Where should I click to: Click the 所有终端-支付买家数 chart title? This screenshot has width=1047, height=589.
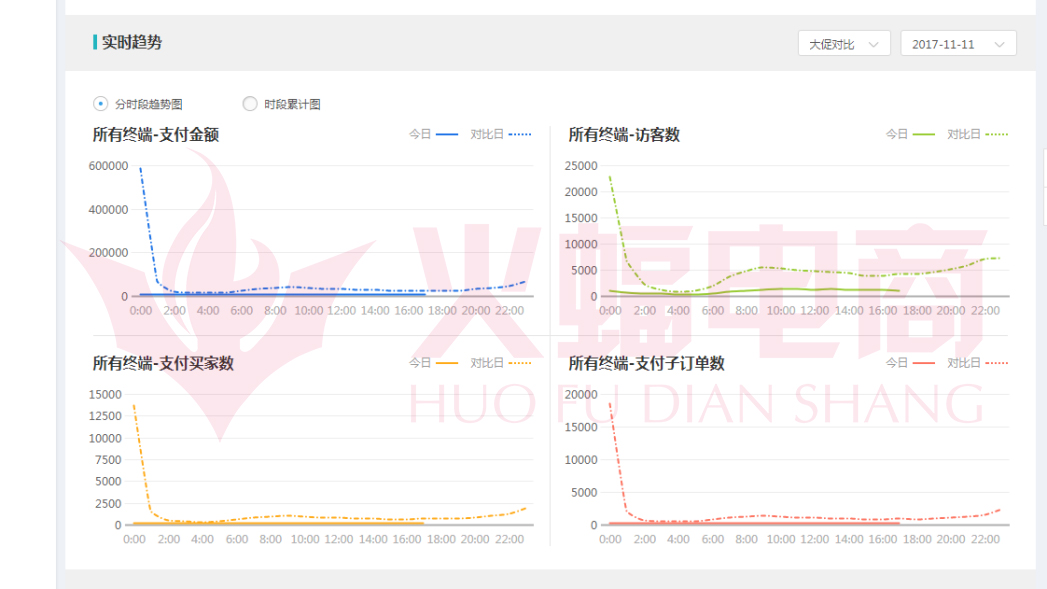point(163,363)
